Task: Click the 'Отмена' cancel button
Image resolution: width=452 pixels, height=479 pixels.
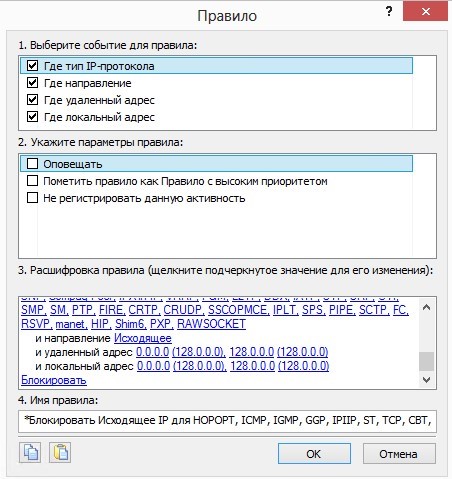Action: coord(399,454)
